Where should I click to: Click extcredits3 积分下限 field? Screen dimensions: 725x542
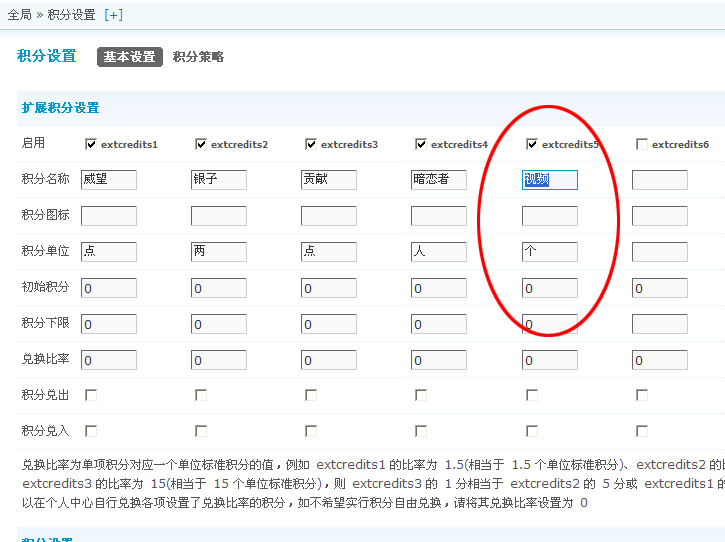tap(329, 324)
